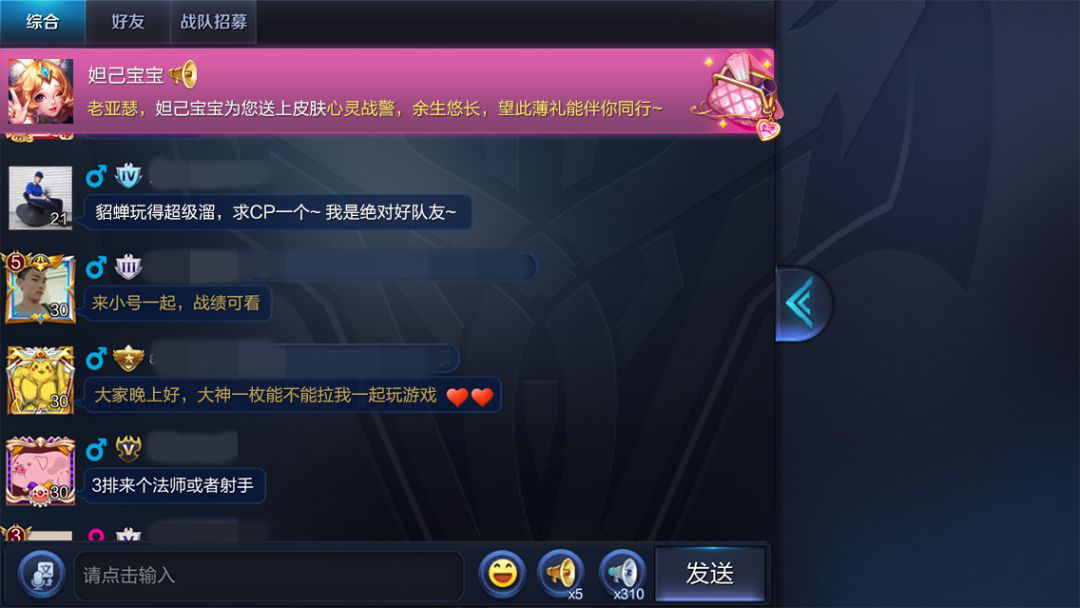1080x608 pixels.
Task: Click the megaphone beside 妲己宝宝 name
Action: (x=183, y=74)
